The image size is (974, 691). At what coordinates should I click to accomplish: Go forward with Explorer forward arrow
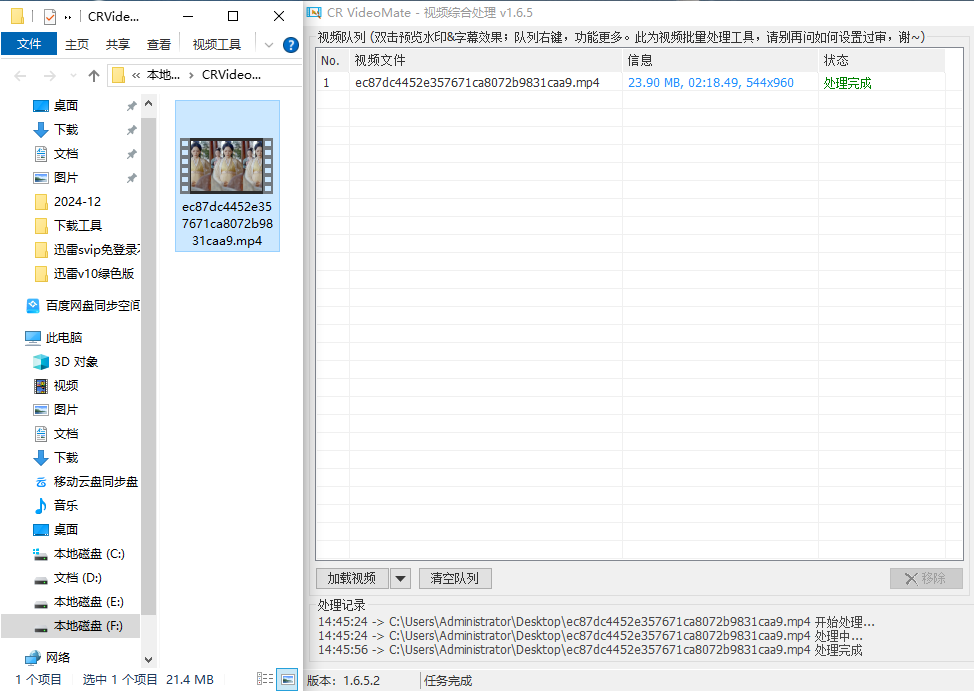pyautogui.click(x=49, y=76)
